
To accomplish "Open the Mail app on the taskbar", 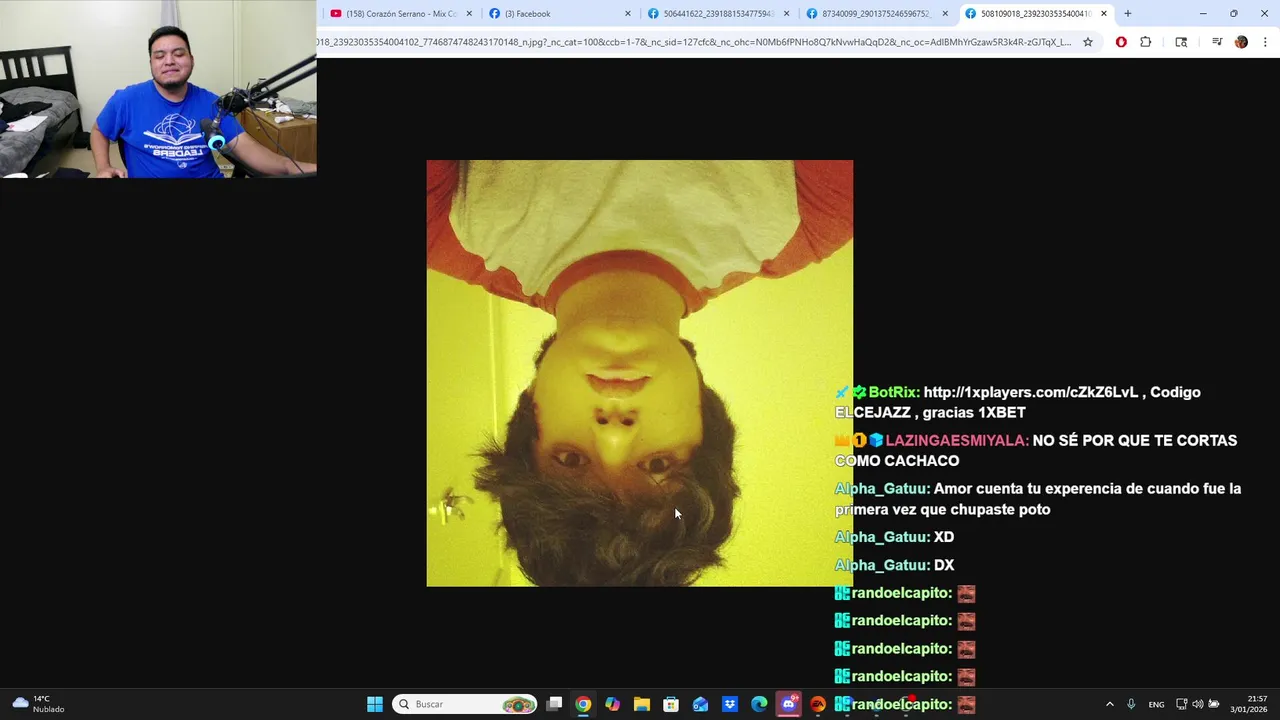I will click(700, 704).
